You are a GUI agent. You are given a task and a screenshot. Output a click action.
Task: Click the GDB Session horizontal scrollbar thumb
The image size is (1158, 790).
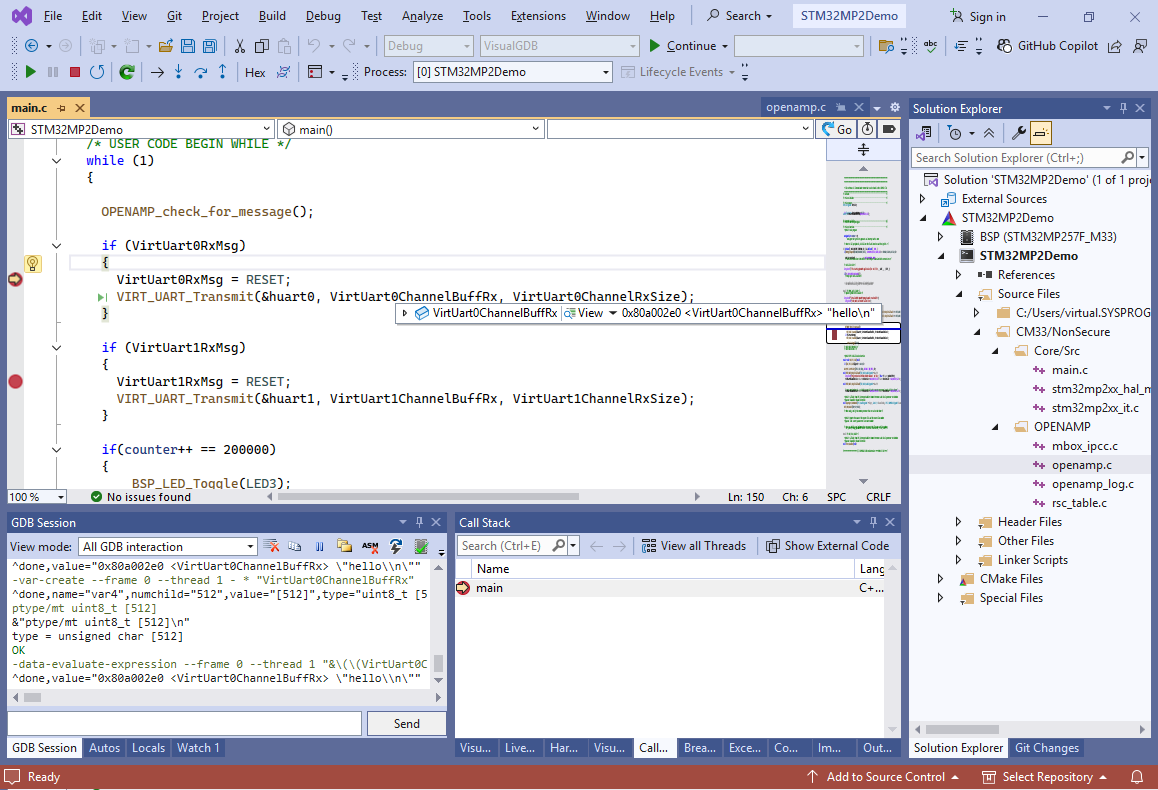32,697
